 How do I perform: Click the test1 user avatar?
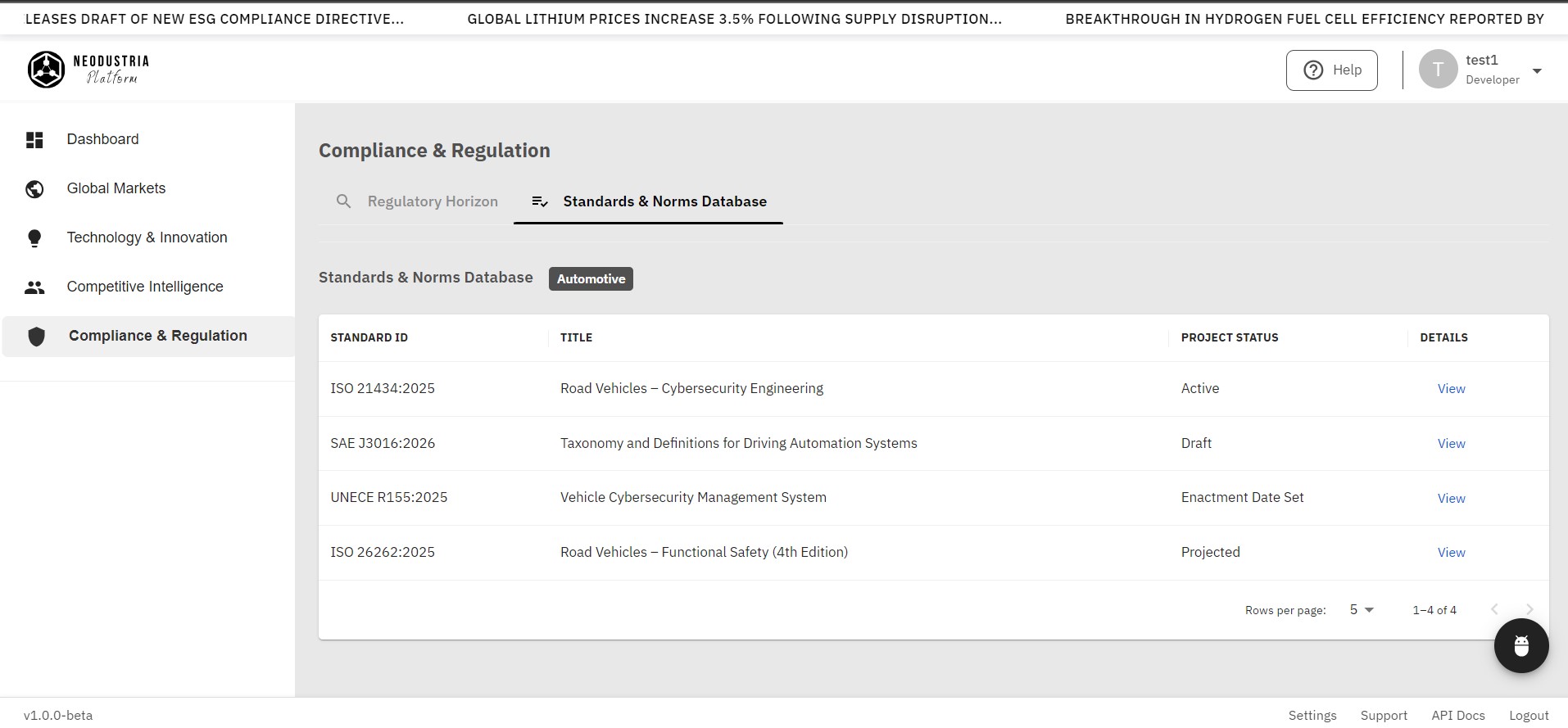1438,70
